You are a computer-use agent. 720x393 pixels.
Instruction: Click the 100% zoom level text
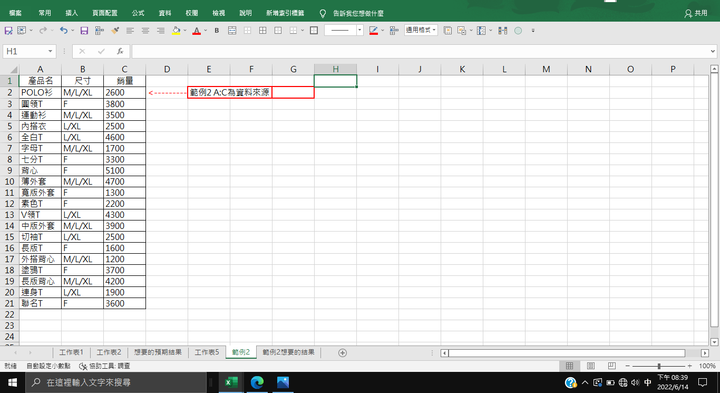point(707,366)
